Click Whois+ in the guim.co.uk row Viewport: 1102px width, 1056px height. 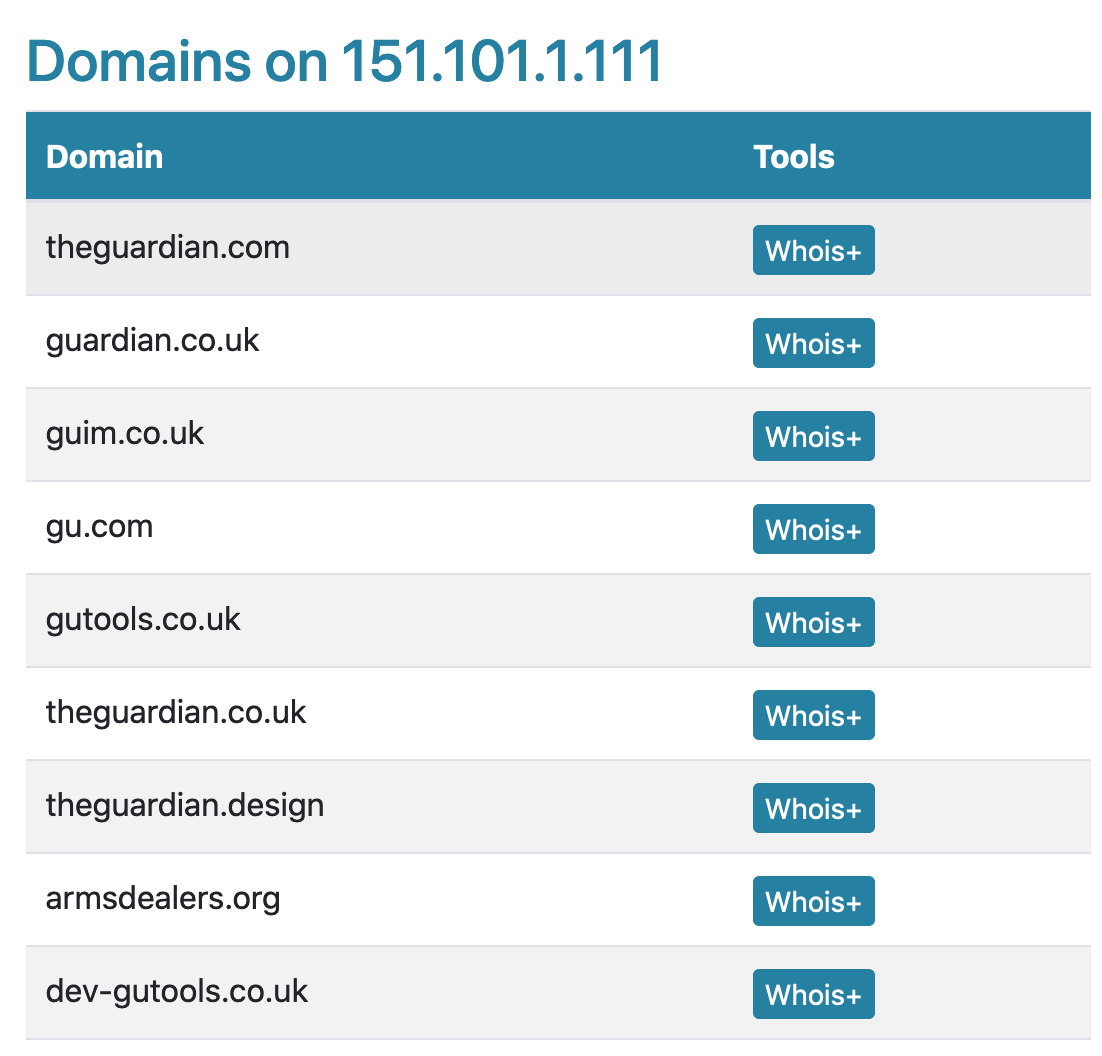tap(813, 436)
